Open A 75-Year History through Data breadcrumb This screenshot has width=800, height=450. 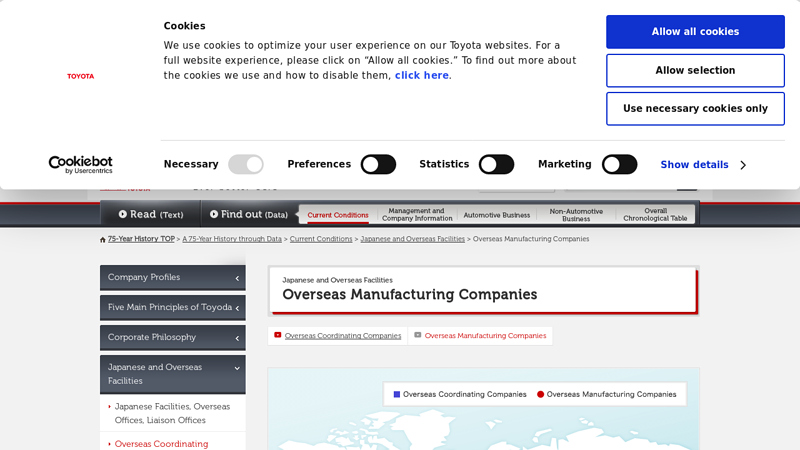click(x=232, y=239)
